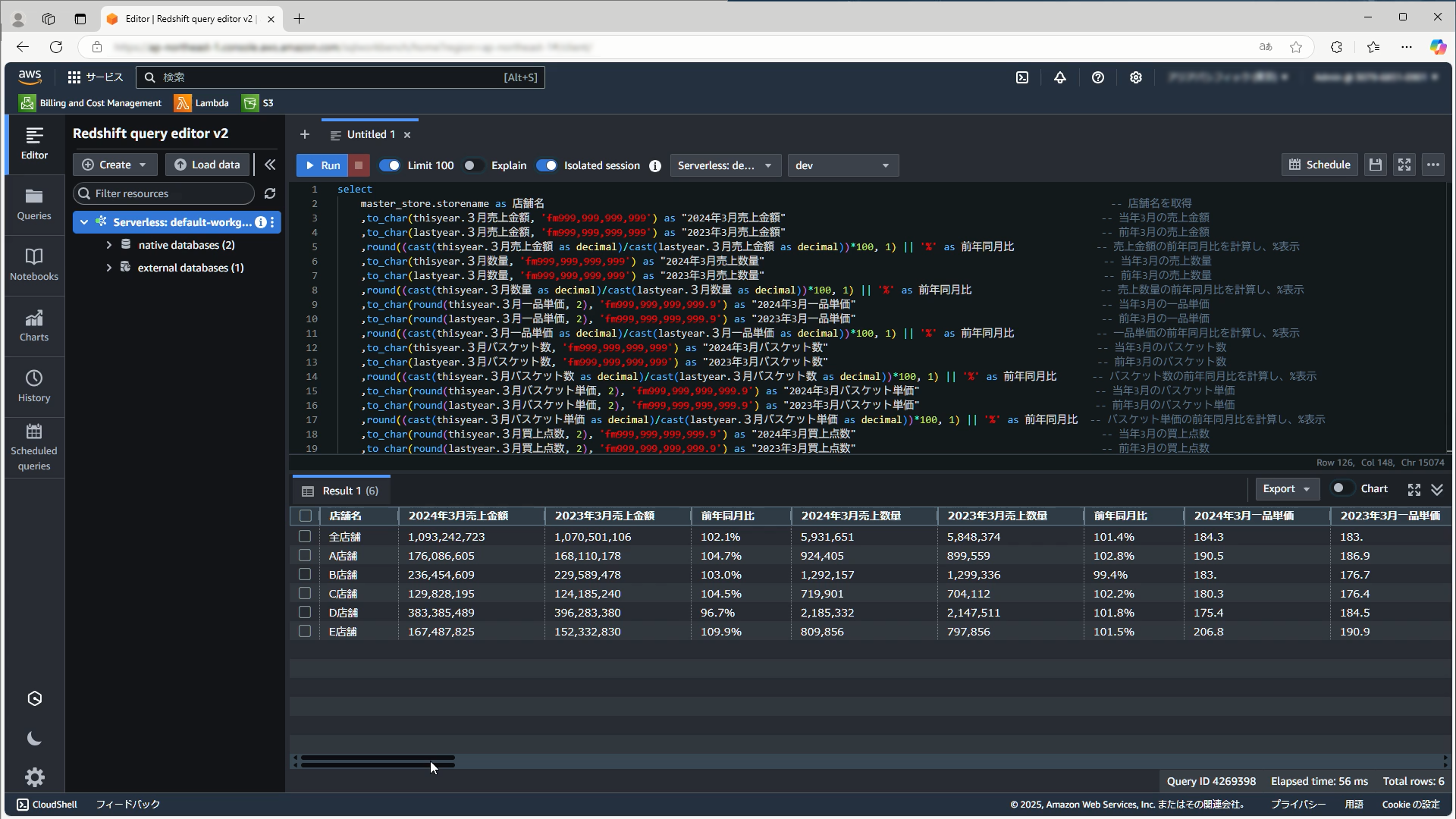
Task: Toggle the Isolated session switch
Action: [x=546, y=165]
